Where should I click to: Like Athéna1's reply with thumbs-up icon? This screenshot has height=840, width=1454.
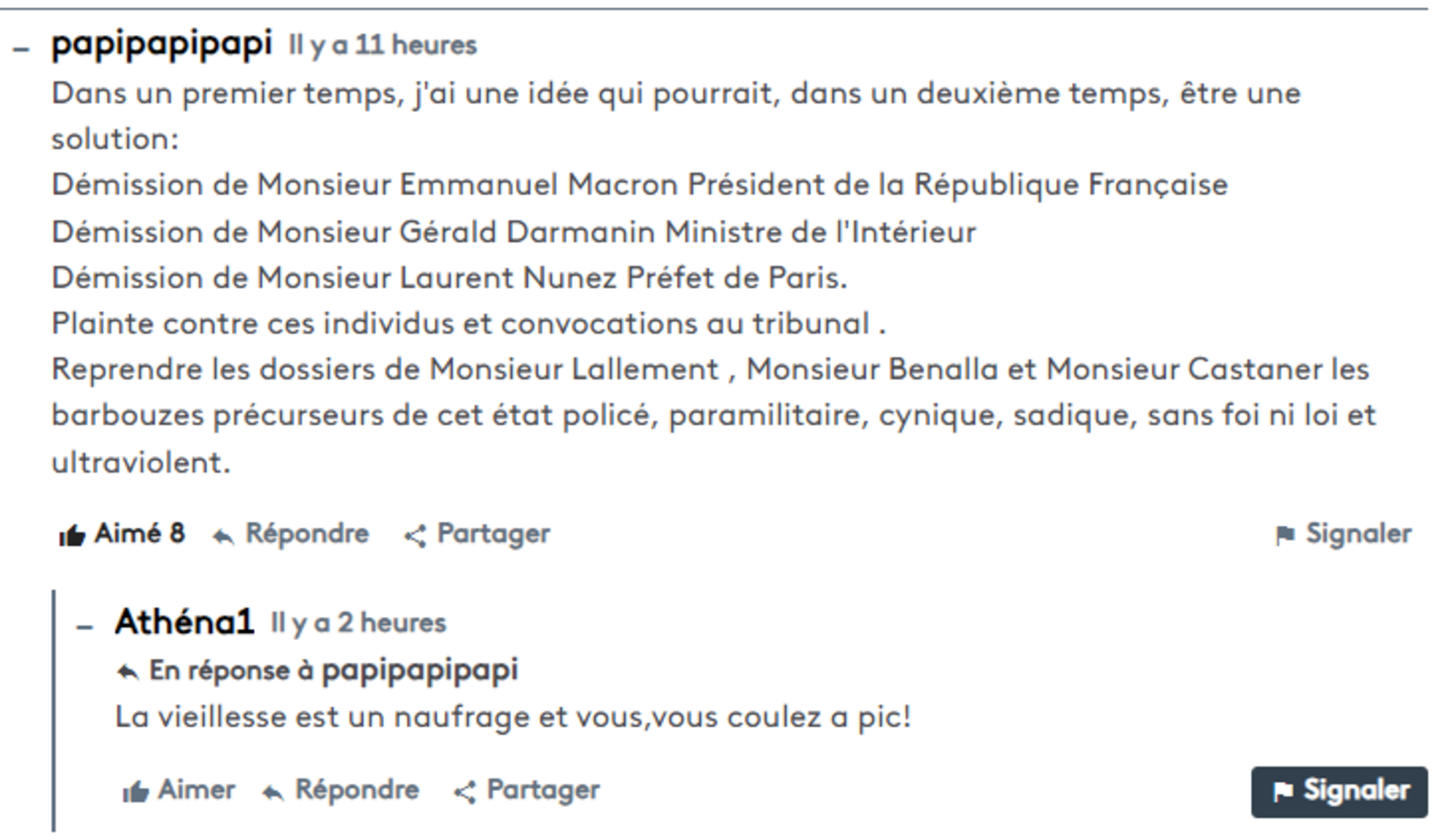[x=135, y=792]
